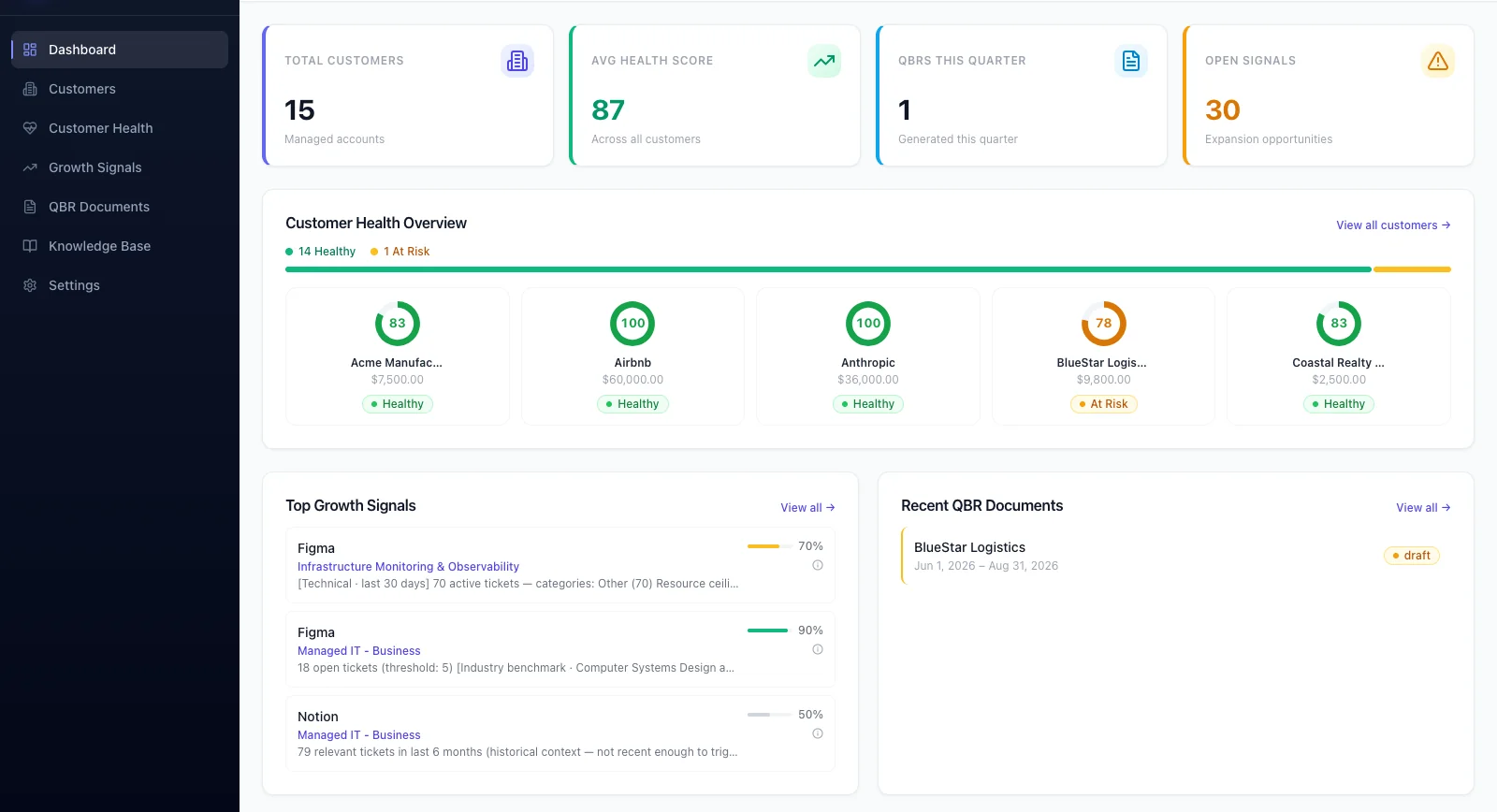Viewport: 1497px width, 812px height.
Task: Click info icon on Figma Infrastructure Monitoring signal
Action: (818, 565)
